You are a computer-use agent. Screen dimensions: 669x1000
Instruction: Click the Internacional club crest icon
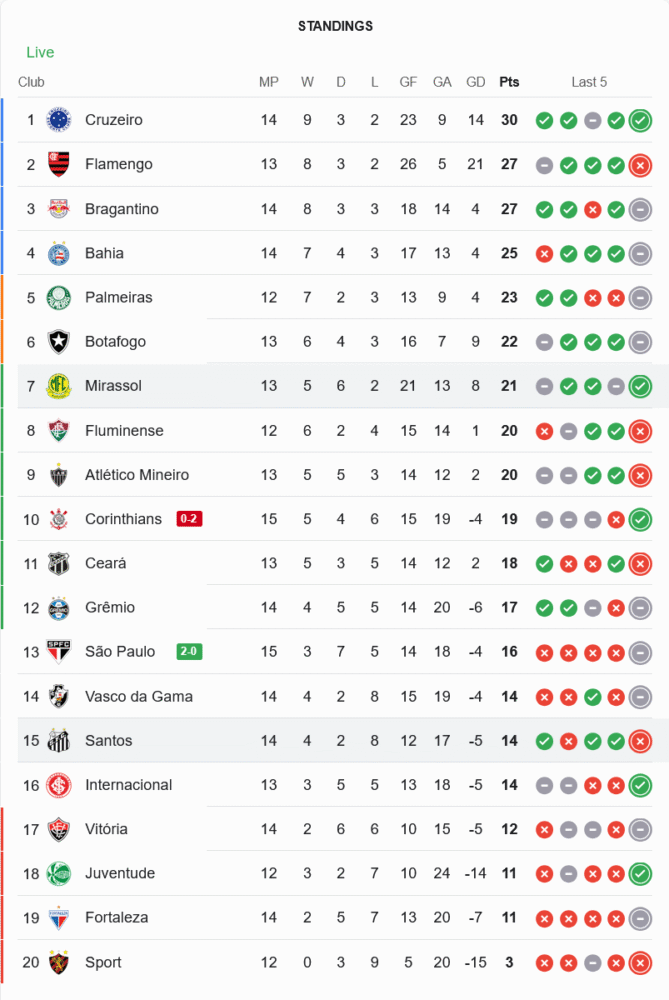pos(59,785)
